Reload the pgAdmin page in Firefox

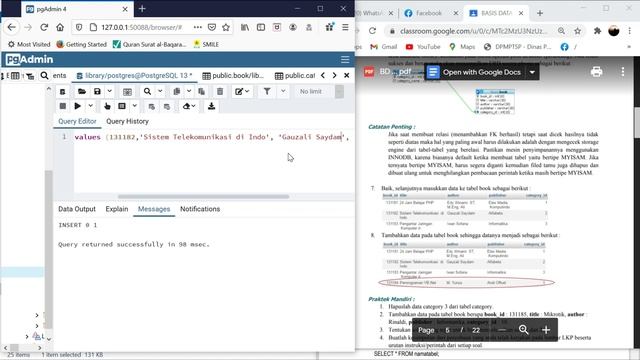click(44, 27)
